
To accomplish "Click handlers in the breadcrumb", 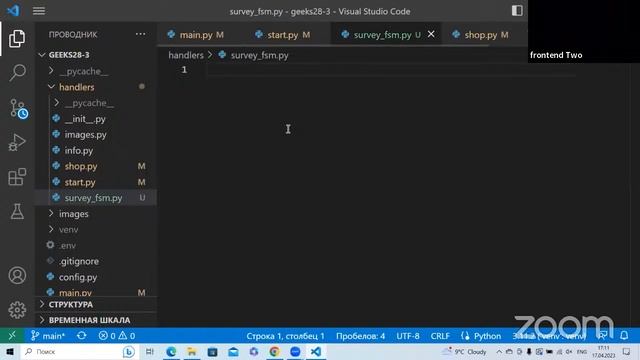I will click(186, 55).
